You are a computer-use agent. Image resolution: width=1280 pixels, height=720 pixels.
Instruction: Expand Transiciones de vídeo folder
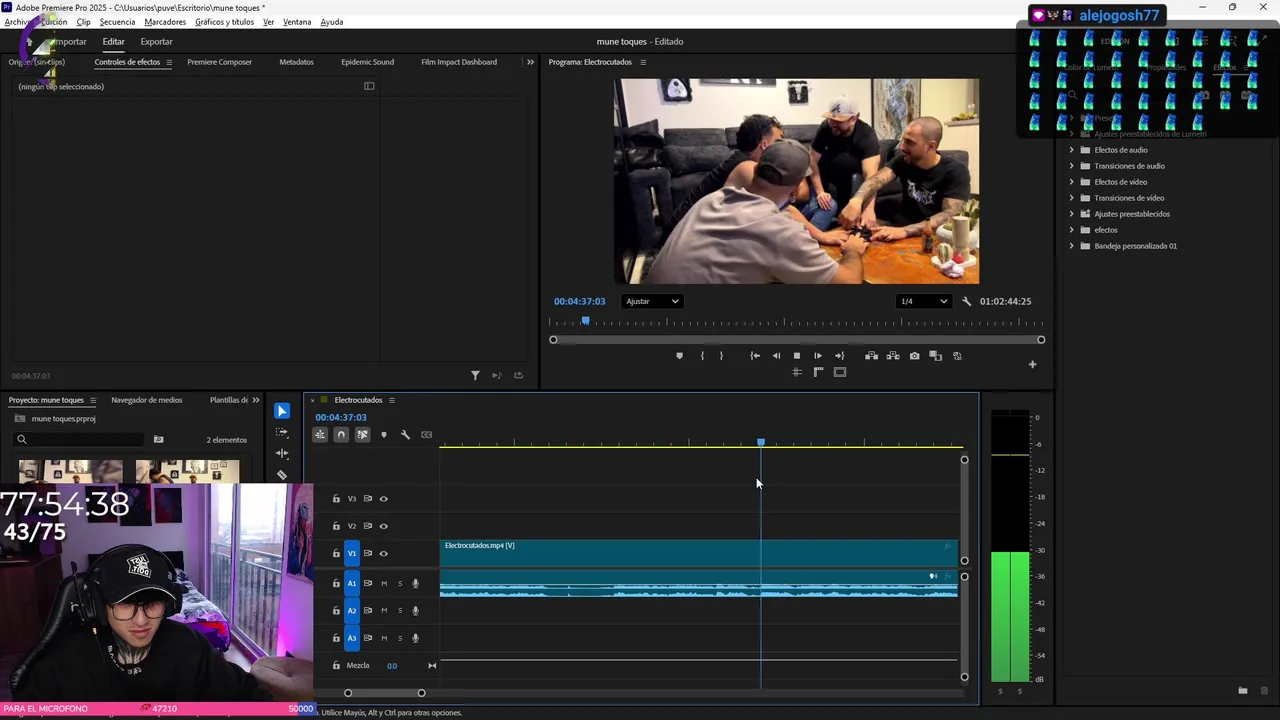click(x=1072, y=198)
